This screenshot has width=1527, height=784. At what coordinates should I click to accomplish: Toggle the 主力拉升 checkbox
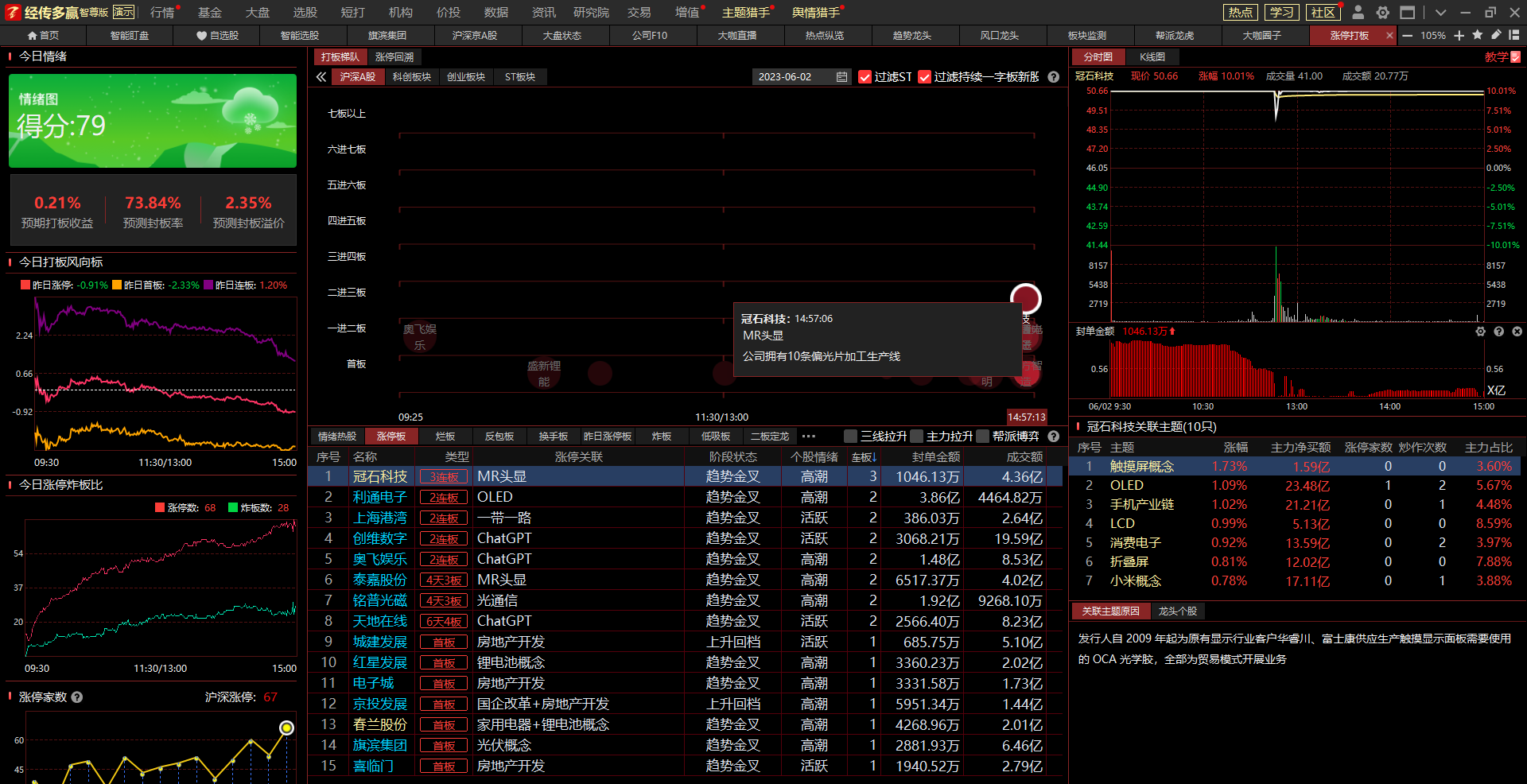(917, 436)
